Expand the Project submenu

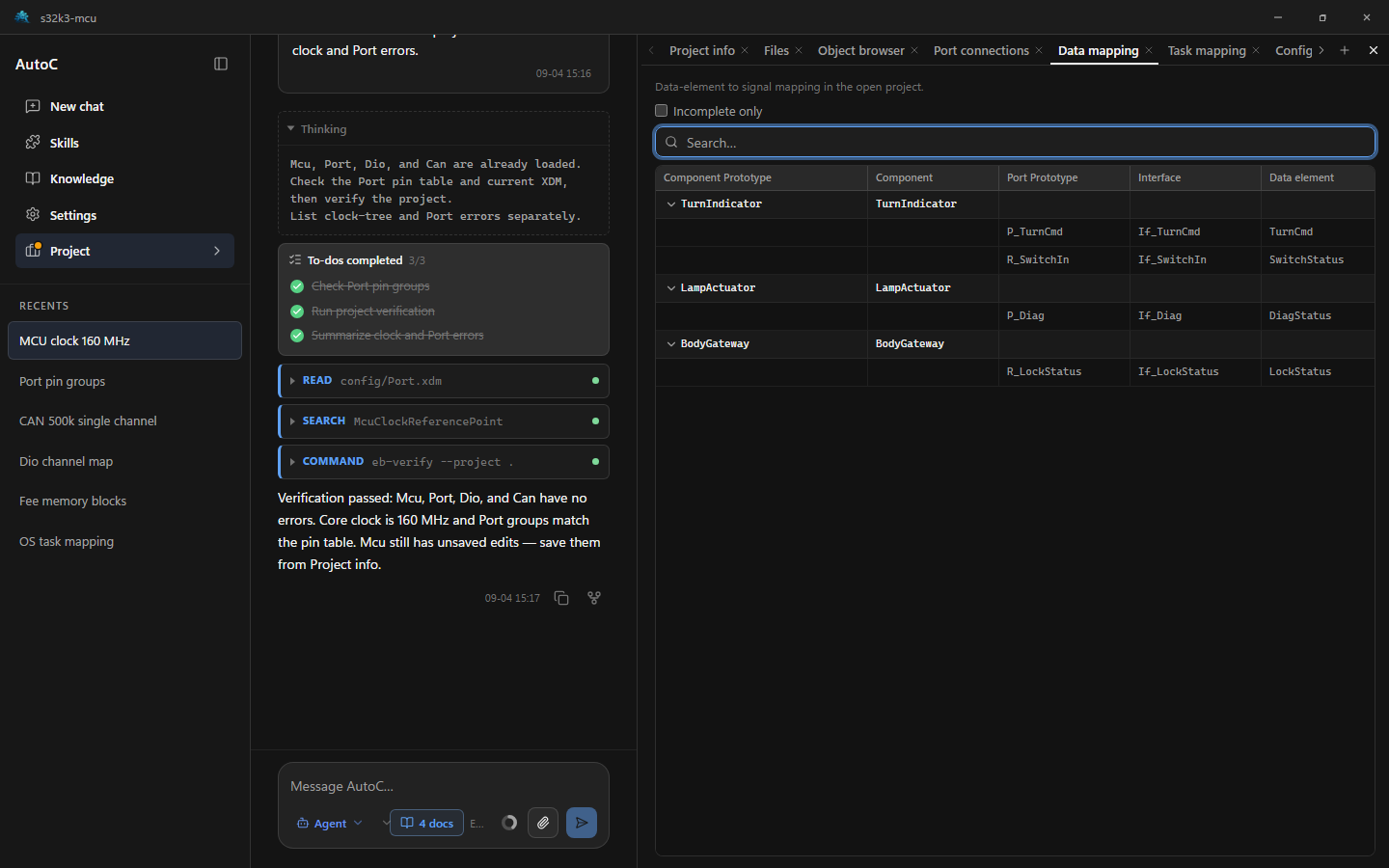click(x=217, y=251)
